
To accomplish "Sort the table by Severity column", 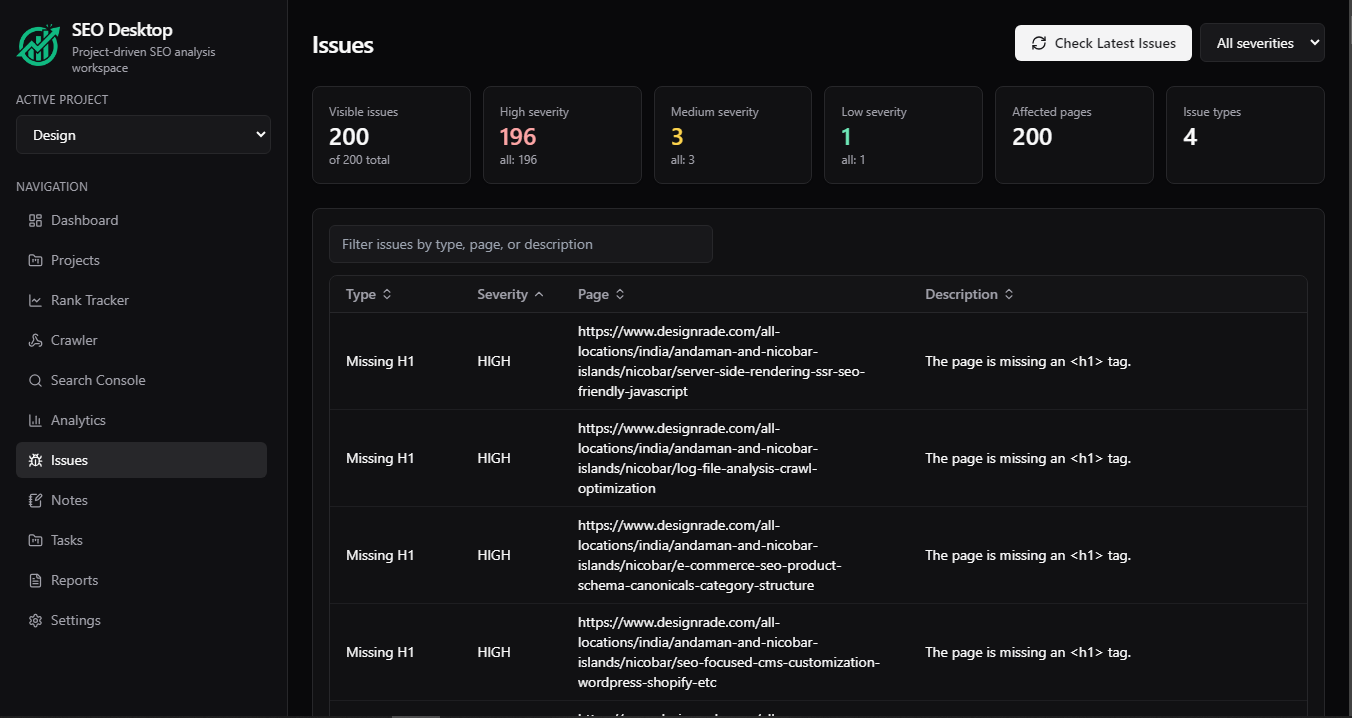I will 510,294.
